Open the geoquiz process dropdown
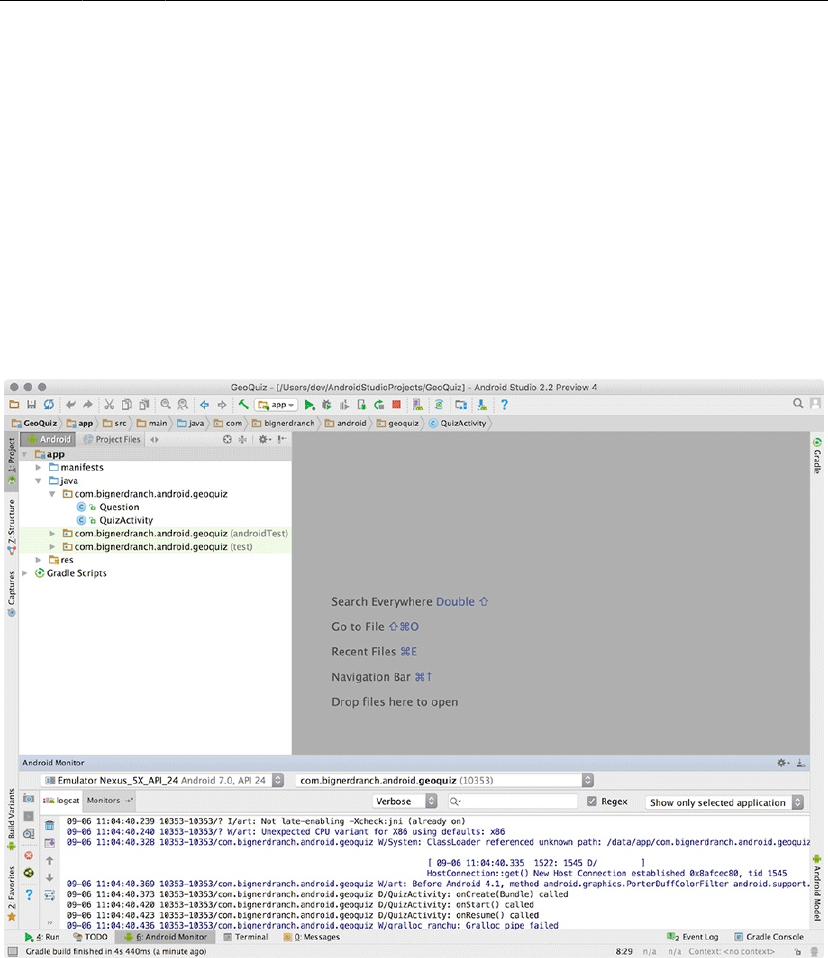The height and width of the screenshot is (958, 828). 444,780
